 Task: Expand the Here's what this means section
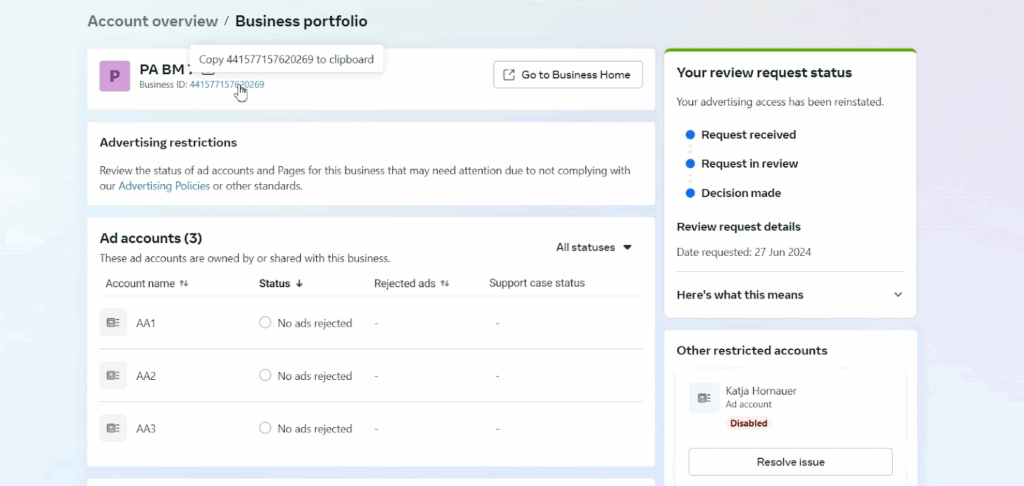tap(897, 295)
